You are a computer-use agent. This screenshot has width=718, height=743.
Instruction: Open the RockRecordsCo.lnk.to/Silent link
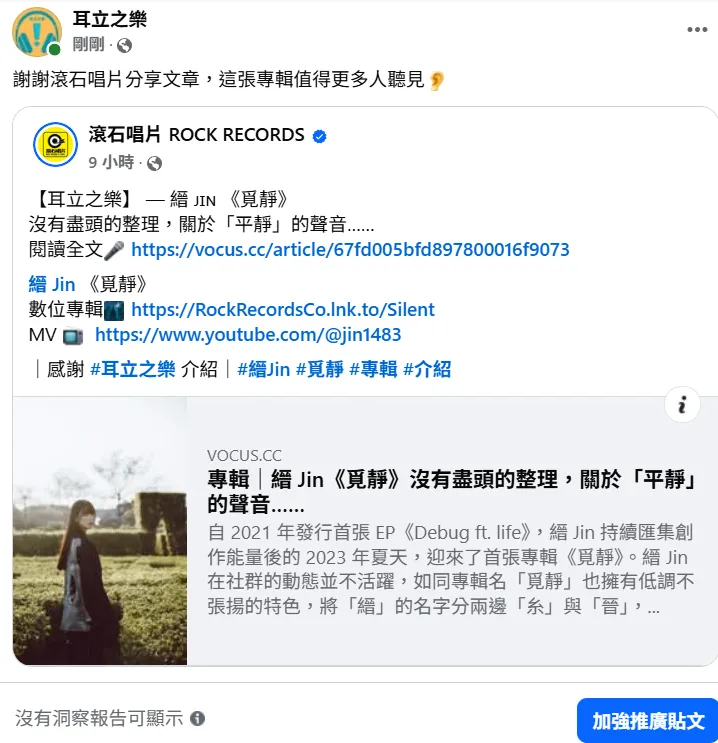point(282,310)
